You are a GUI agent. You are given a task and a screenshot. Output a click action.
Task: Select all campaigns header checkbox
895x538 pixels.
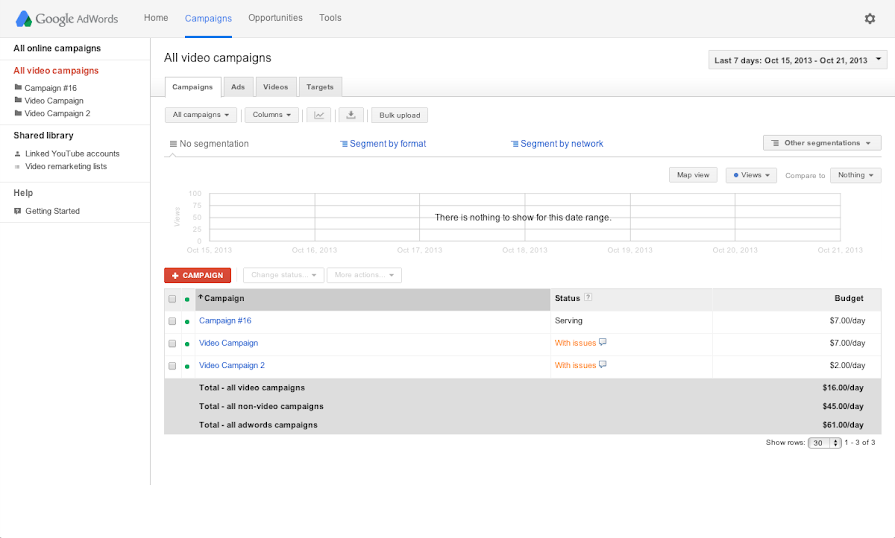click(x=172, y=299)
